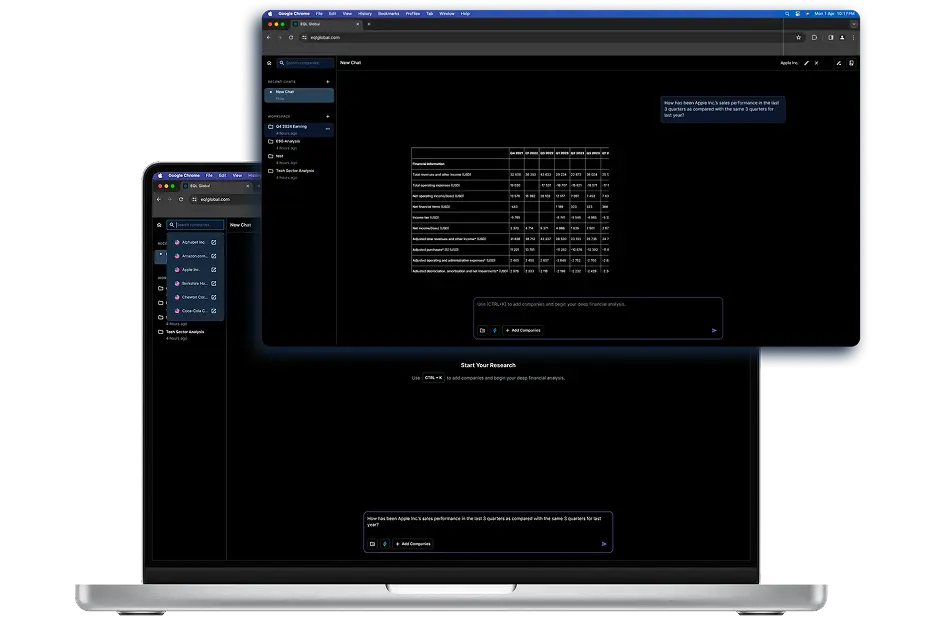This screenshot has width=943, height=620.
Task: Go back in front Chrome window
Action: pos(269,37)
